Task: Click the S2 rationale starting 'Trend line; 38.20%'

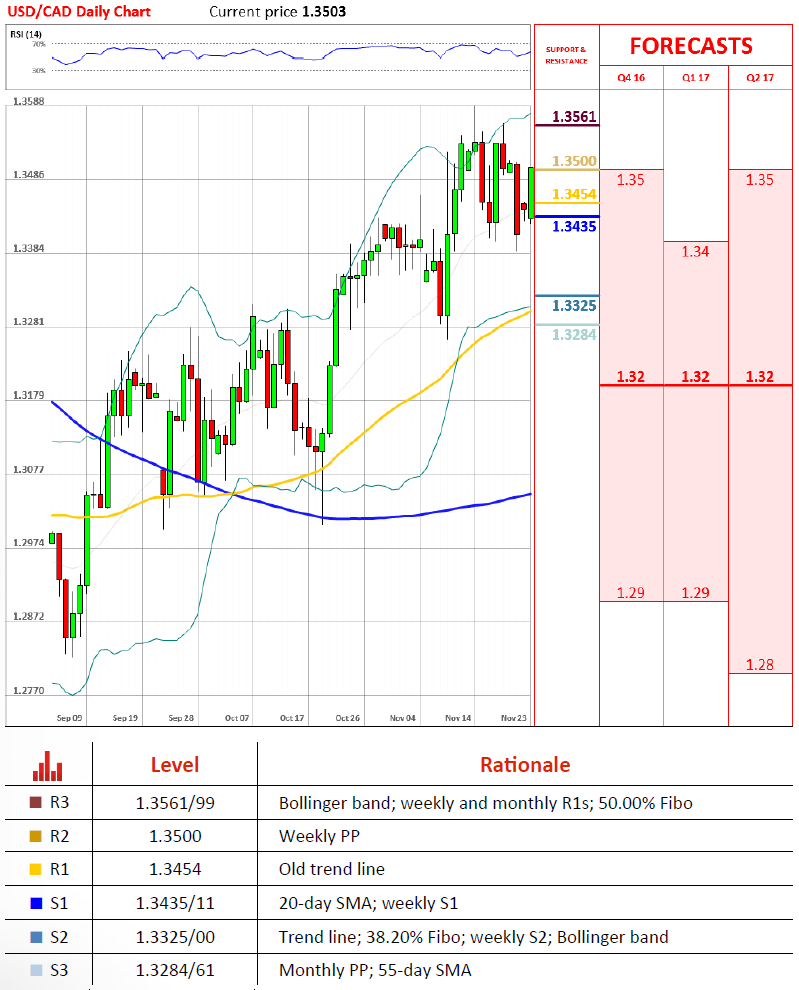Action: point(473,937)
